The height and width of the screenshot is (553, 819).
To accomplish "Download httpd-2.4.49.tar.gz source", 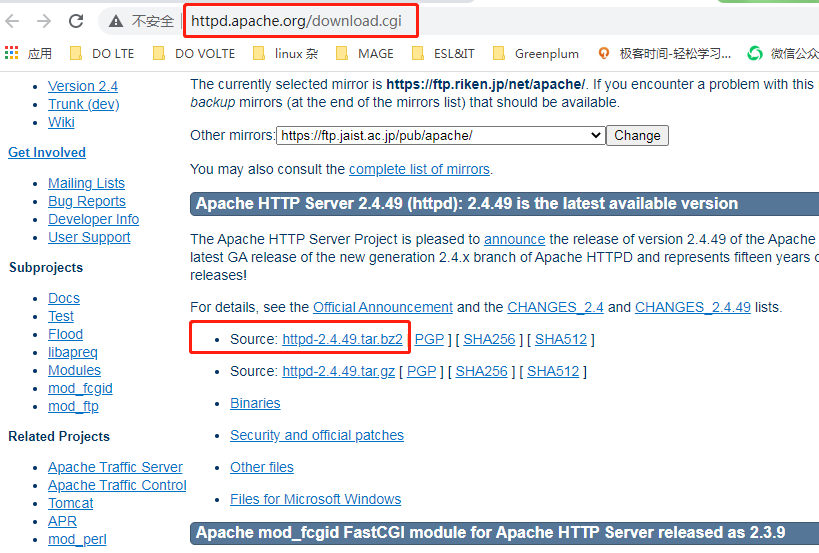I will (x=338, y=371).
